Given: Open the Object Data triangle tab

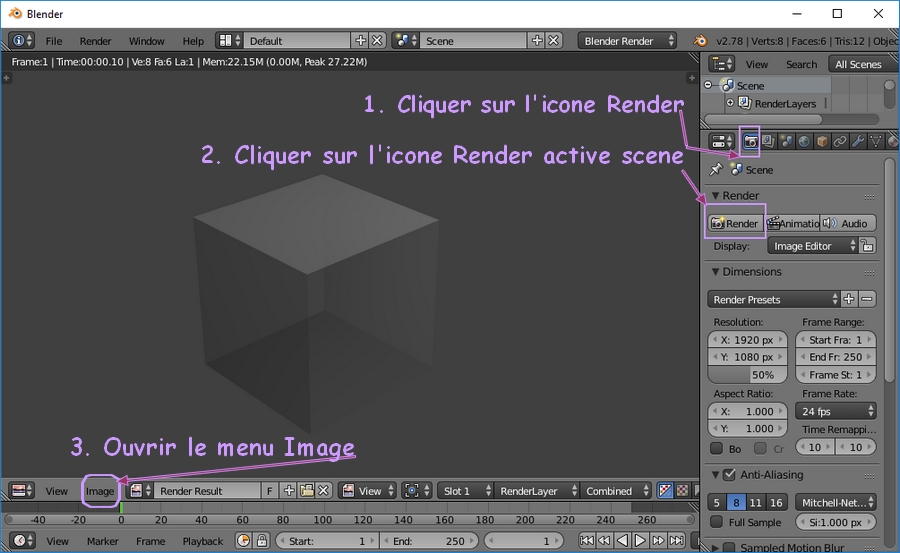Looking at the screenshot, I should [875, 141].
